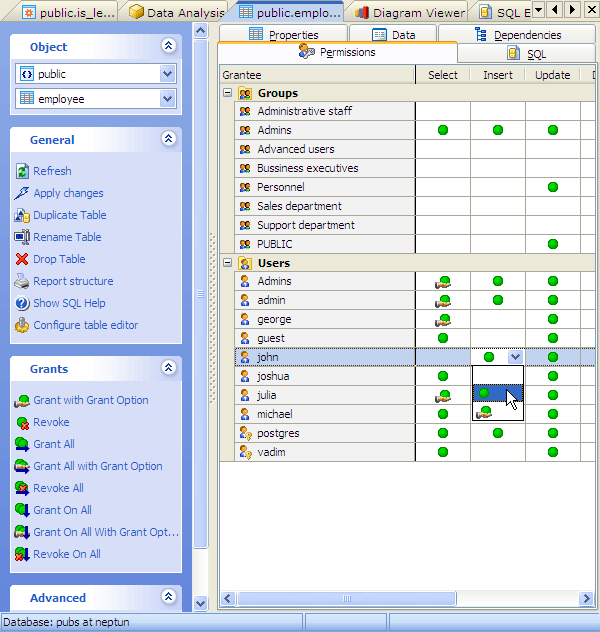This screenshot has height=632, width=600.
Task: Click the Grant with Grant Option icon
Action: pyautogui.click(x=23, y=400)
